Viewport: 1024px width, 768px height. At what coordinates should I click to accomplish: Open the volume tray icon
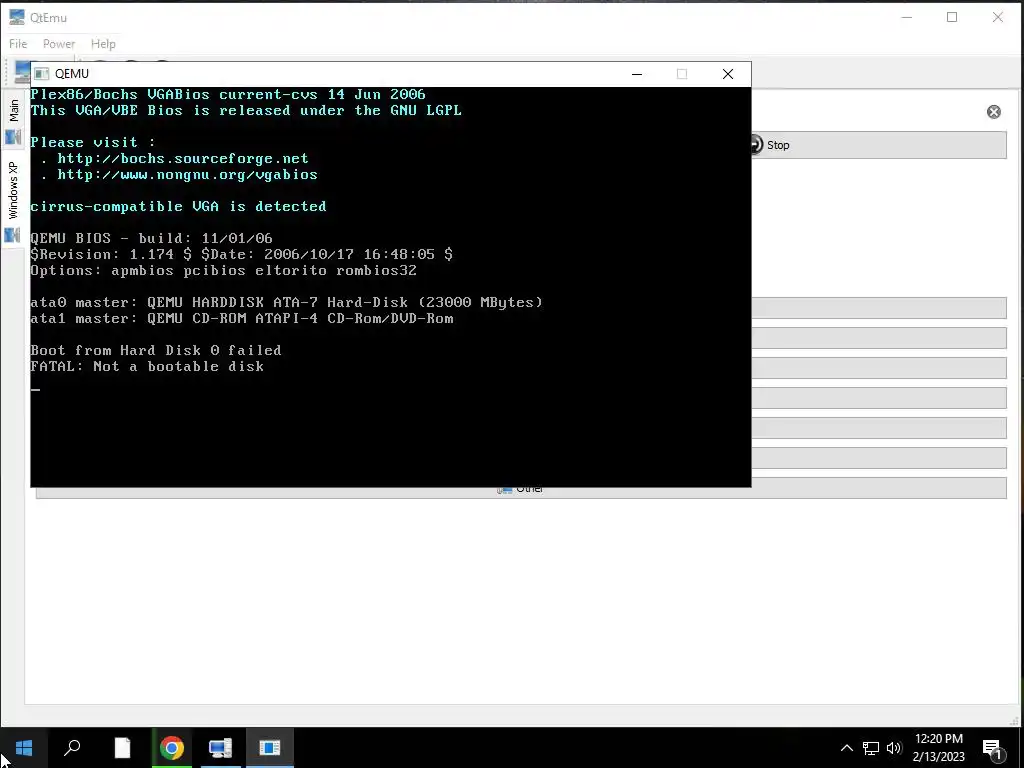click(x=894, y=748)
